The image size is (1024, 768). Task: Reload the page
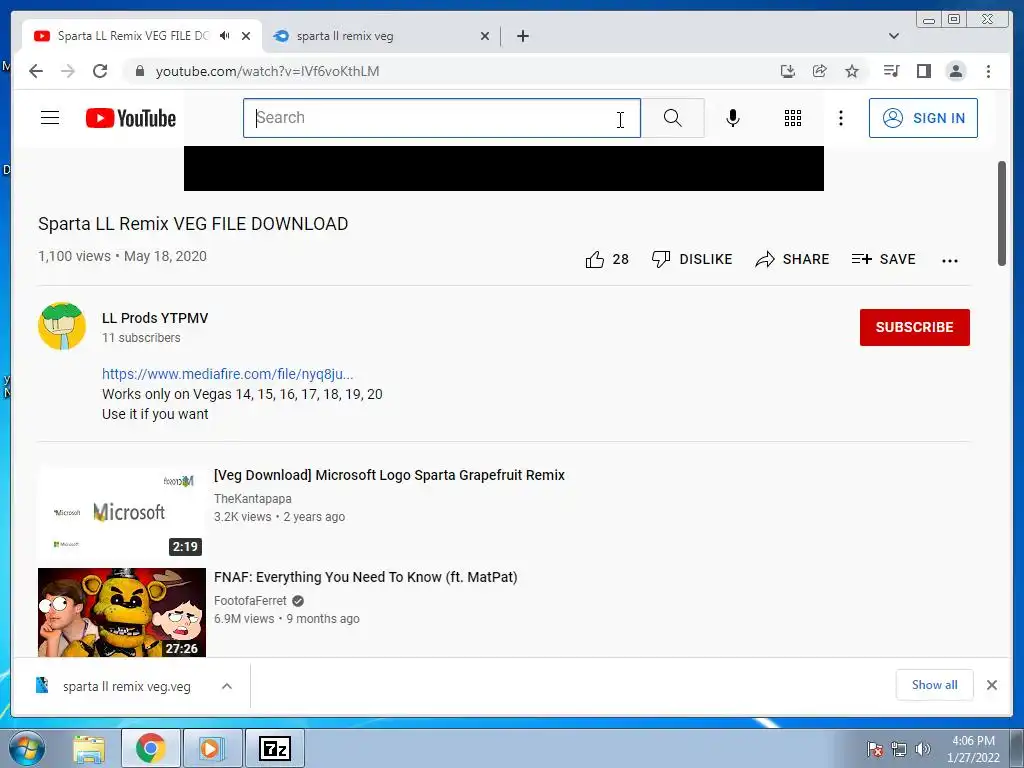tap(100, 71)
